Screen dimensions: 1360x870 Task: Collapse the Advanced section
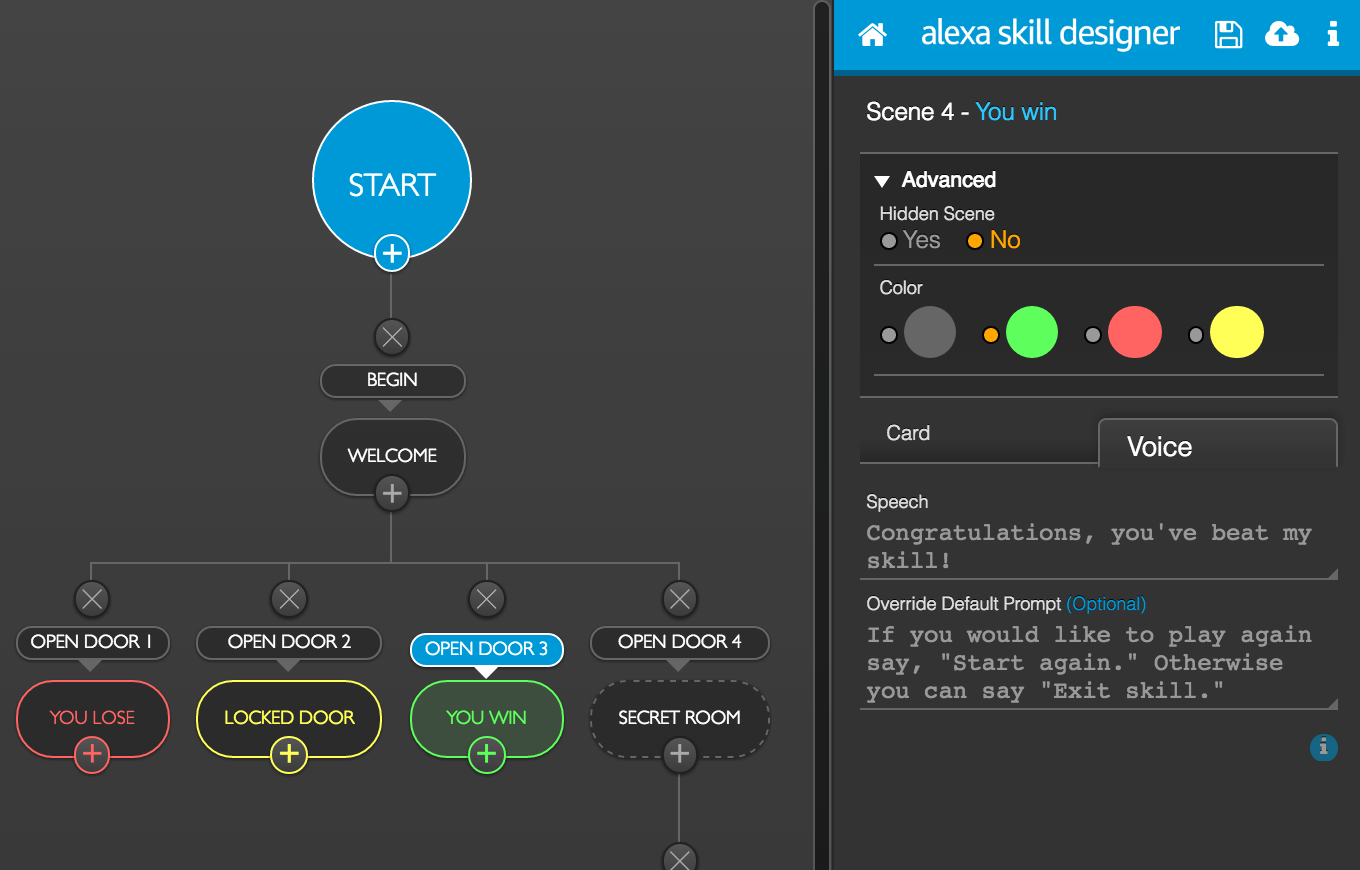pos(882,181)
